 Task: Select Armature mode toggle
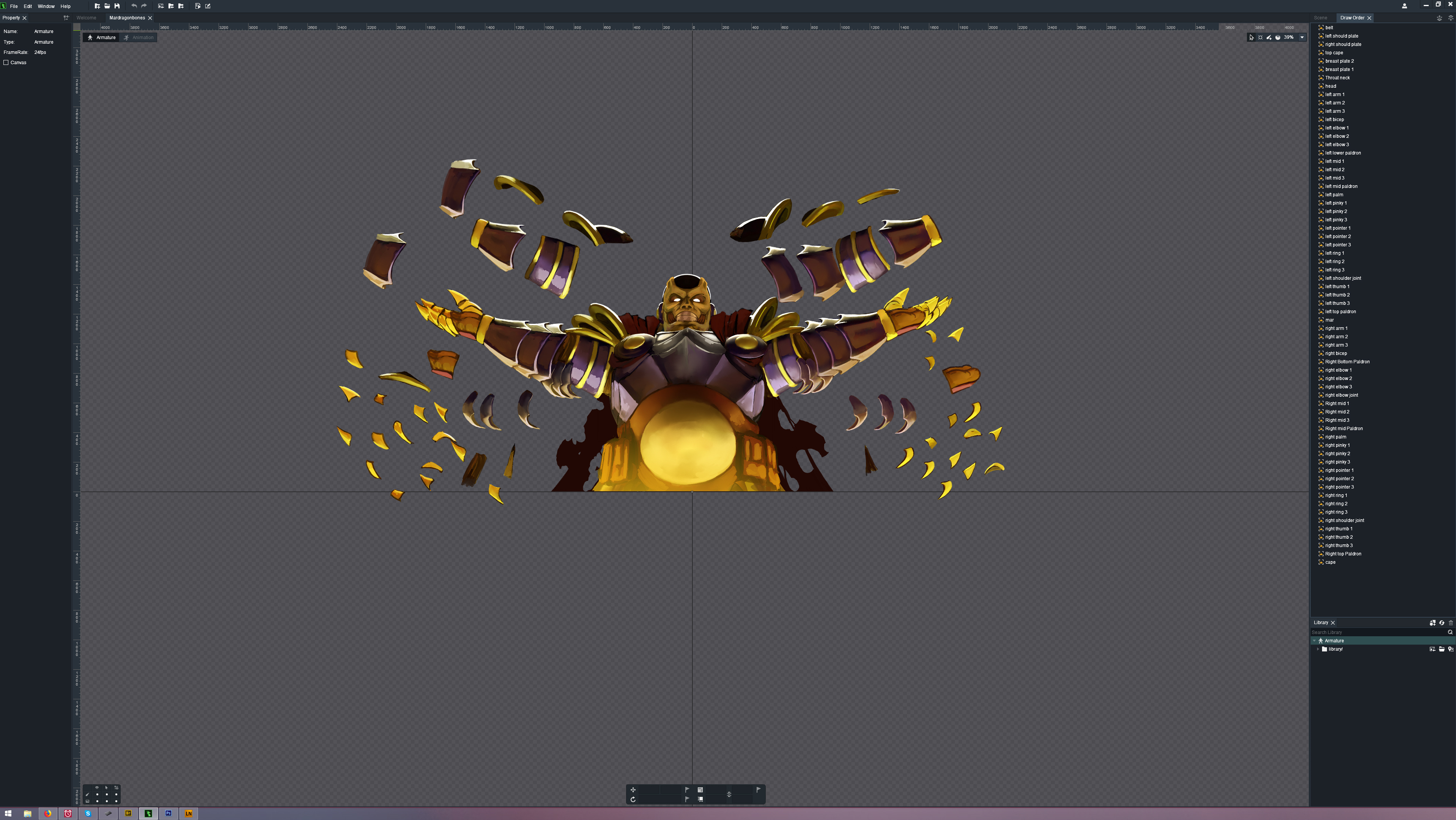[x=102, y=37]
